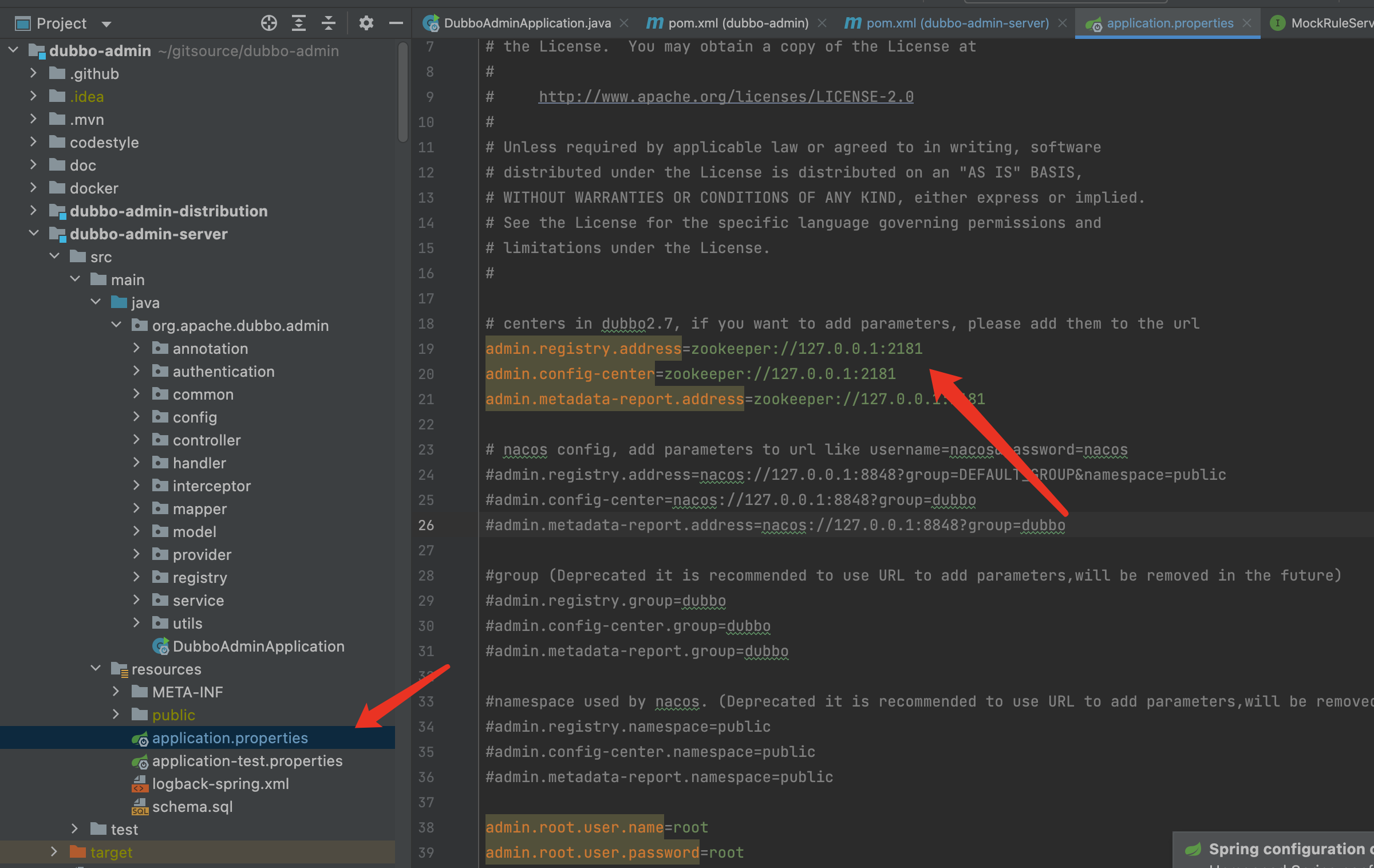Close the pom.xml (dubbo-admin) tab

[822, 23]
